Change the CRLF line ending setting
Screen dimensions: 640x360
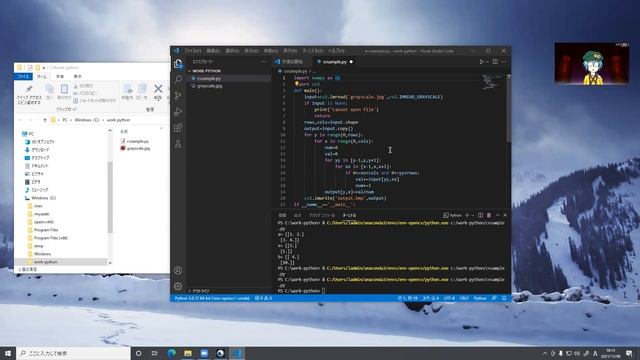pyautogui.click(x=464, y=298)
